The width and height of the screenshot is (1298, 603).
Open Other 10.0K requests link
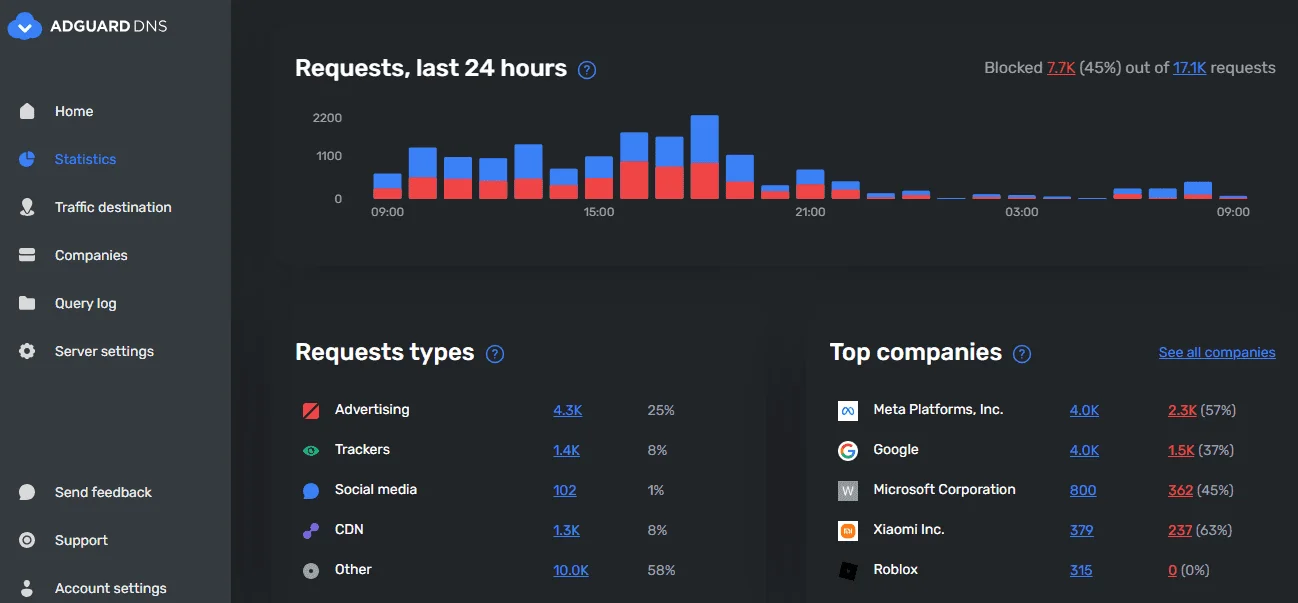coord(571,570)
